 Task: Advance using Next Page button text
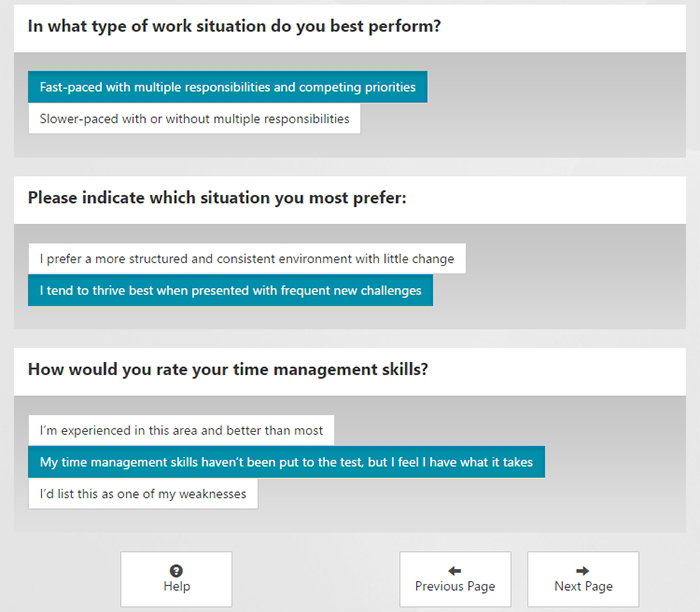(x=583, y=586)
